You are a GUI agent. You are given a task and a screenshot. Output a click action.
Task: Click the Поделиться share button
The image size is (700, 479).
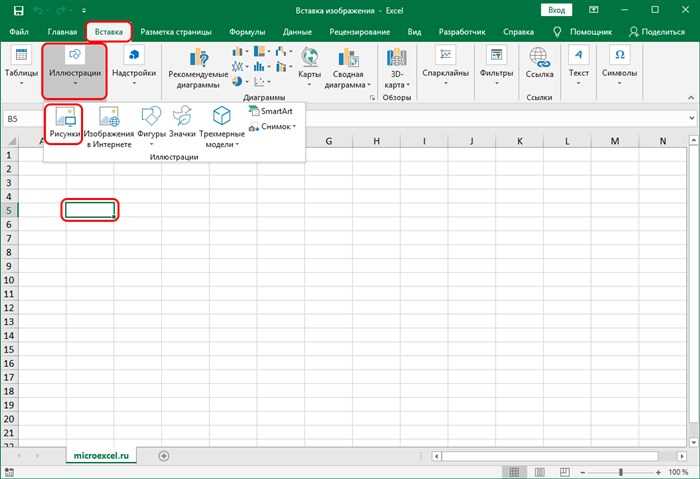(x=657, y=32)
